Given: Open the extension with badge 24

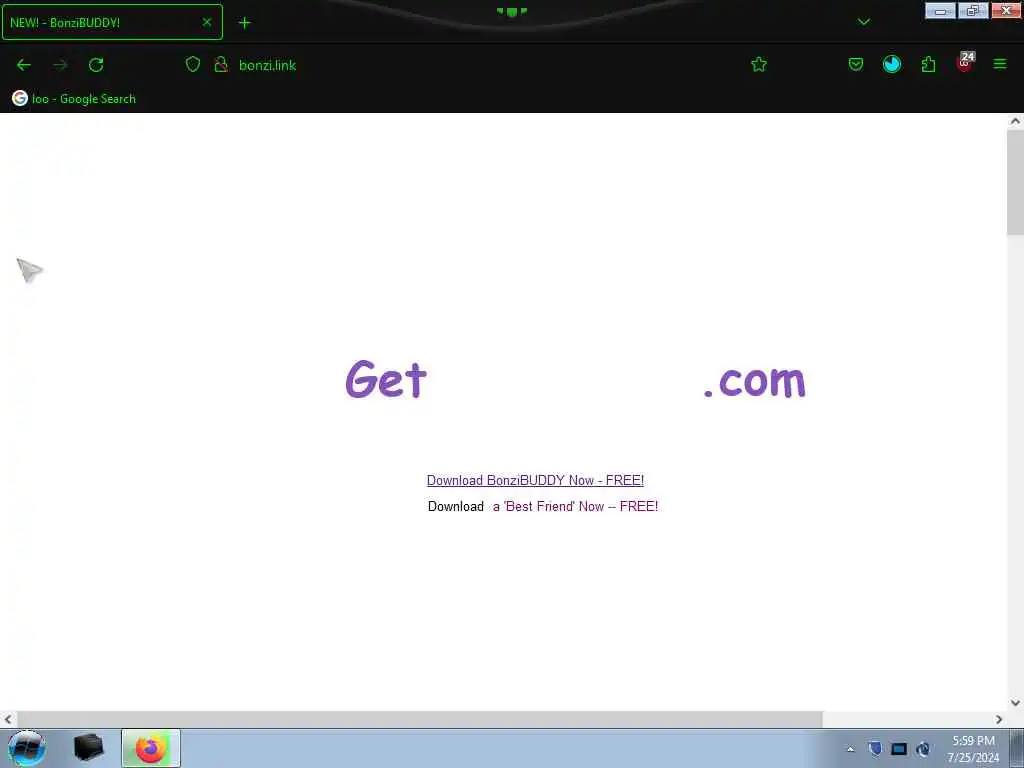Looking at the screenshot, I should [965, 62].
